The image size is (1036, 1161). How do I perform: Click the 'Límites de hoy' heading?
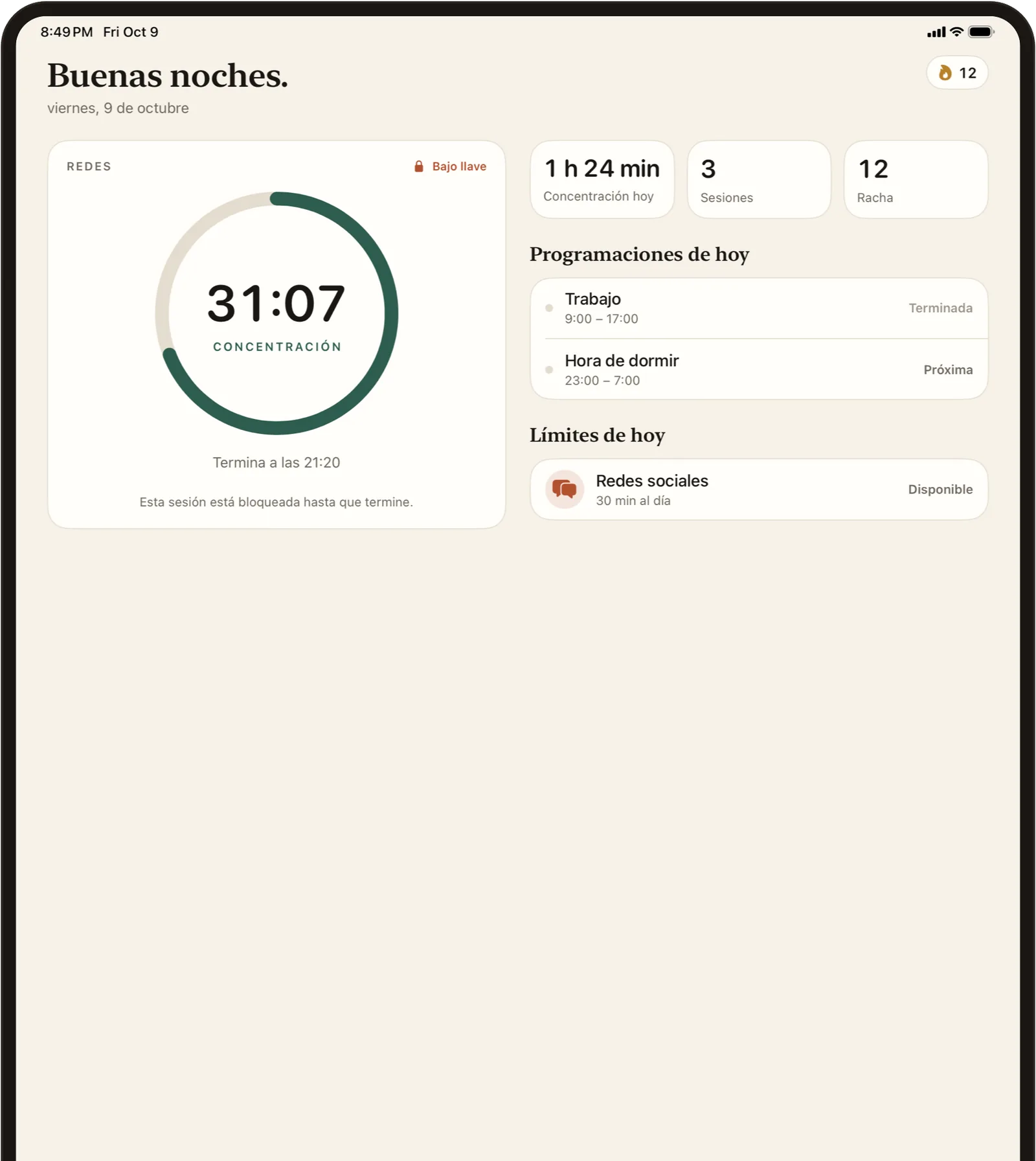coord(597,435)
